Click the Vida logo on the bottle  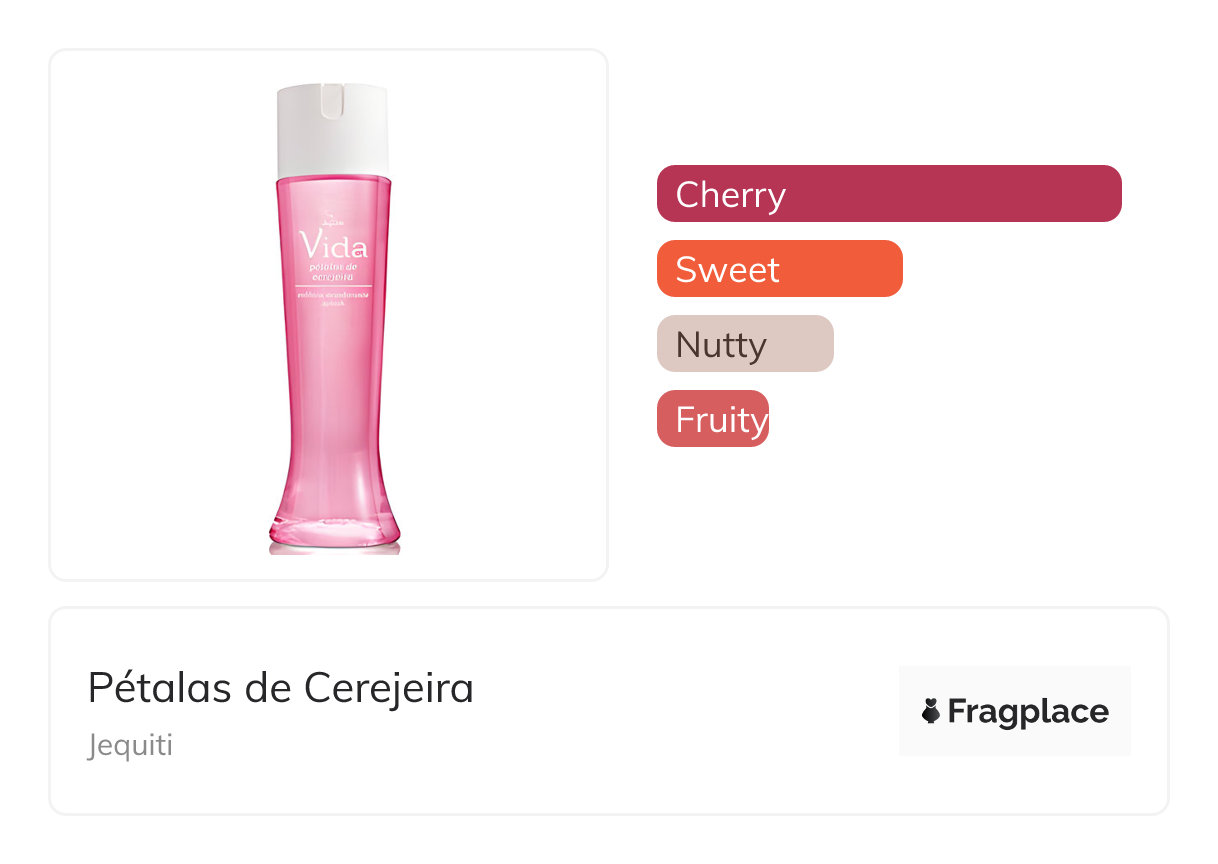333,246
